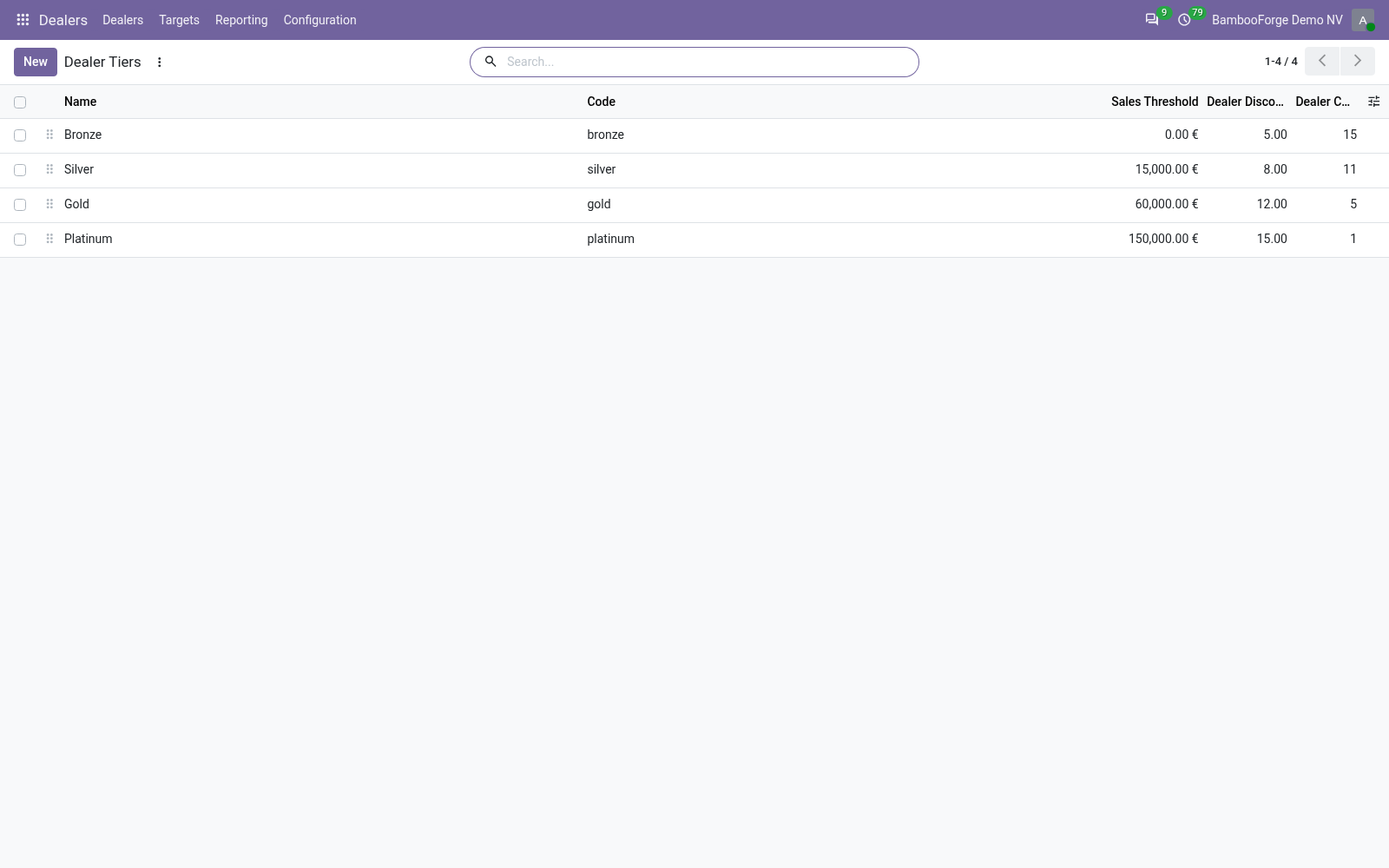
Task: Sort by Dealer Discount column header
Action: [1245, 102]
